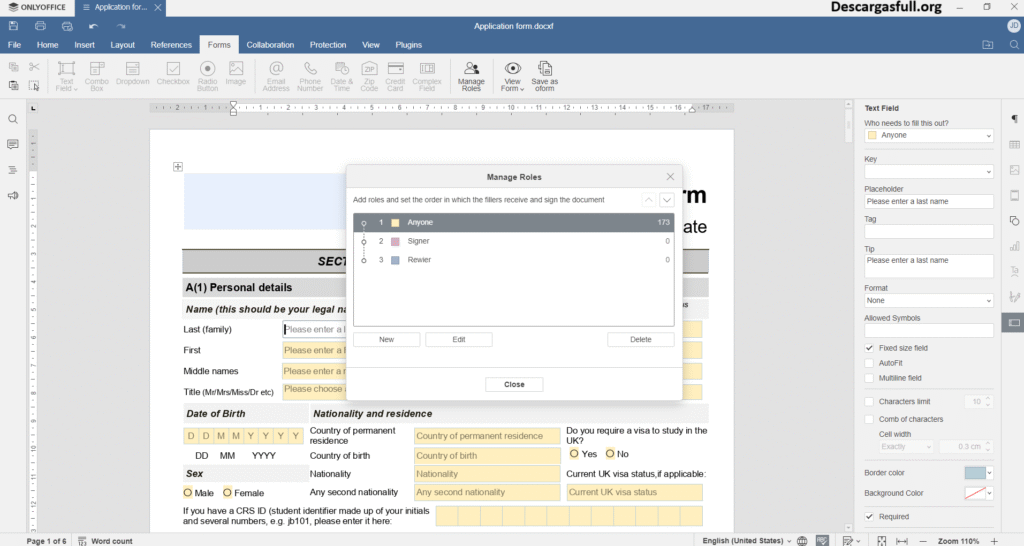Insert a Radio Button field
This screenshot has height=546, width=1024.
pyautogui.click(x=207, y=75)
